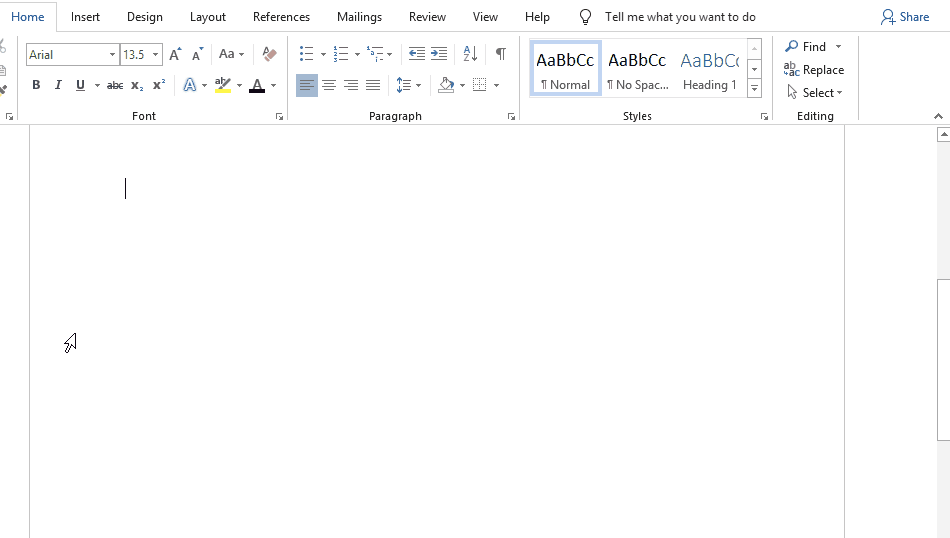The image size is (950, 538).
Task: Toggle Show/Hide paragraph marks
Action: pyautogui.click(x=501, y=54)
